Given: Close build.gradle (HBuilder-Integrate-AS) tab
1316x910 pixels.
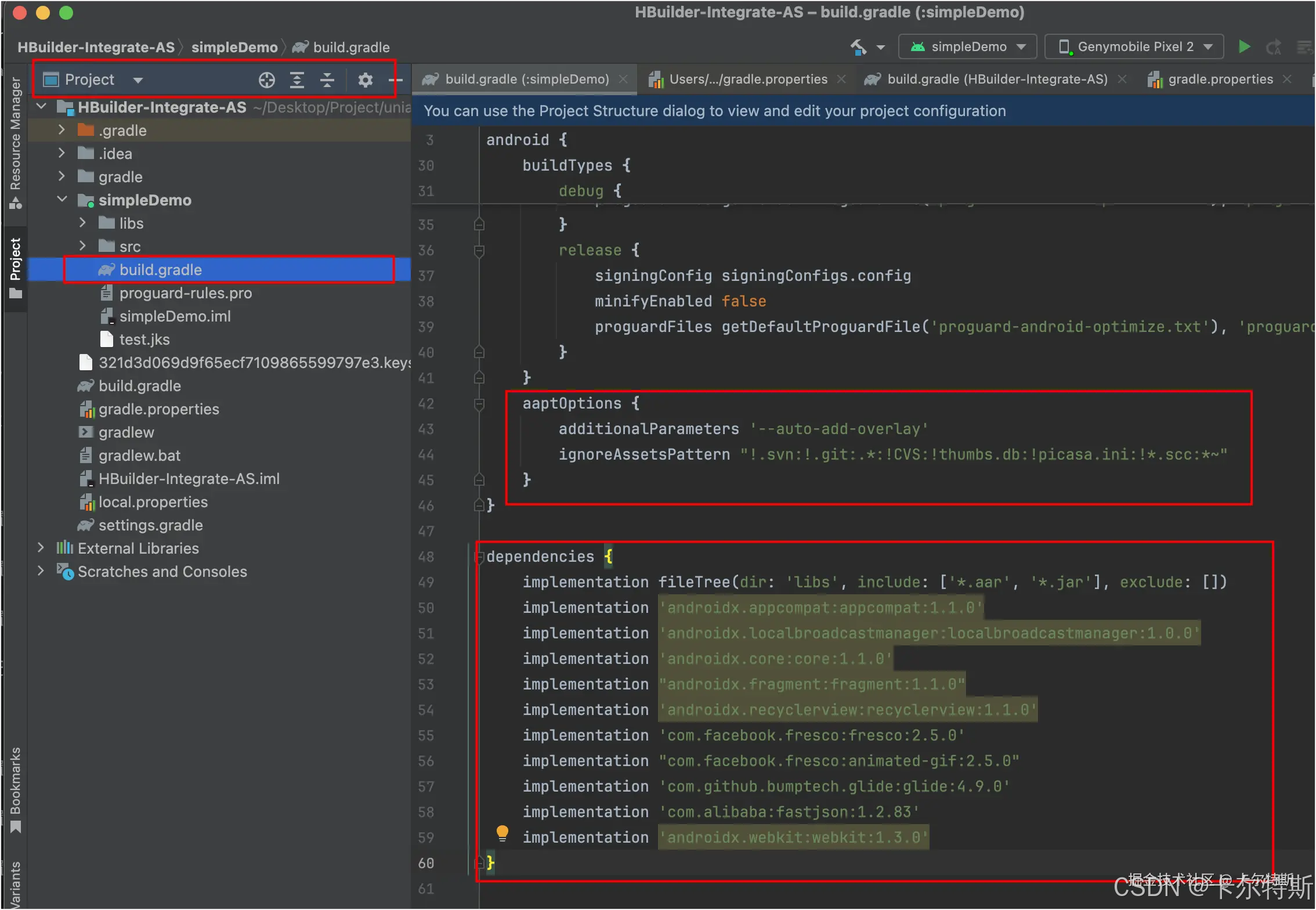Looking at the screenshot, I should pos(1122,79).
